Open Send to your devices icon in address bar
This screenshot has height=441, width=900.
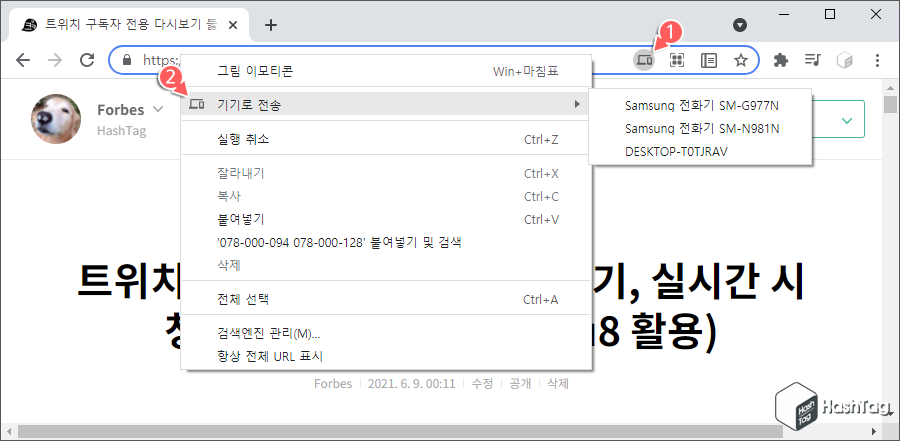pos(645,60)
